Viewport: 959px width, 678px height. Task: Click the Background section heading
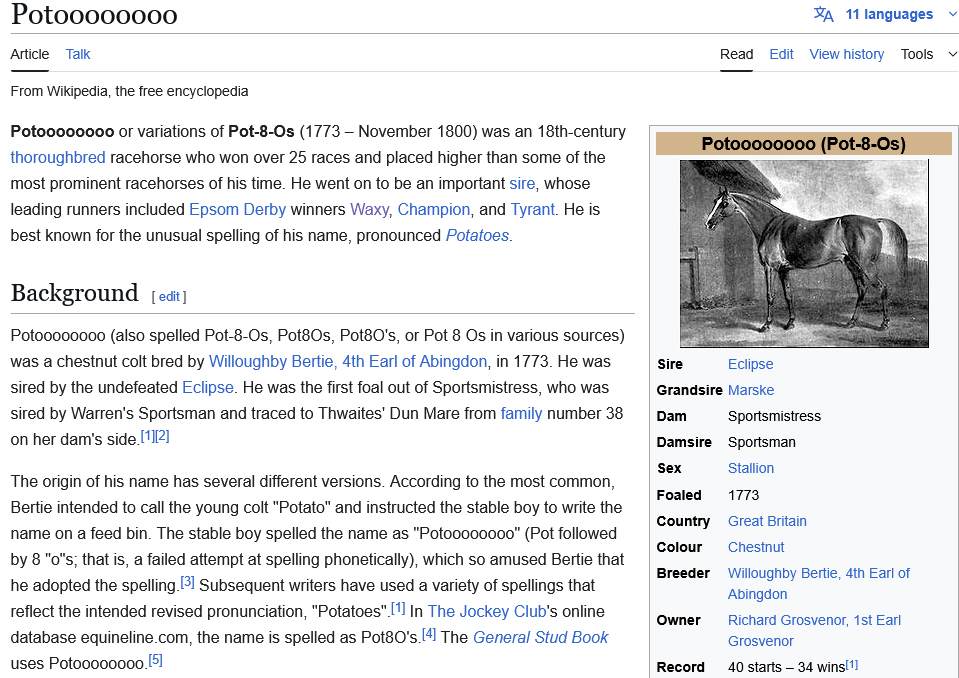coord(75,293)
